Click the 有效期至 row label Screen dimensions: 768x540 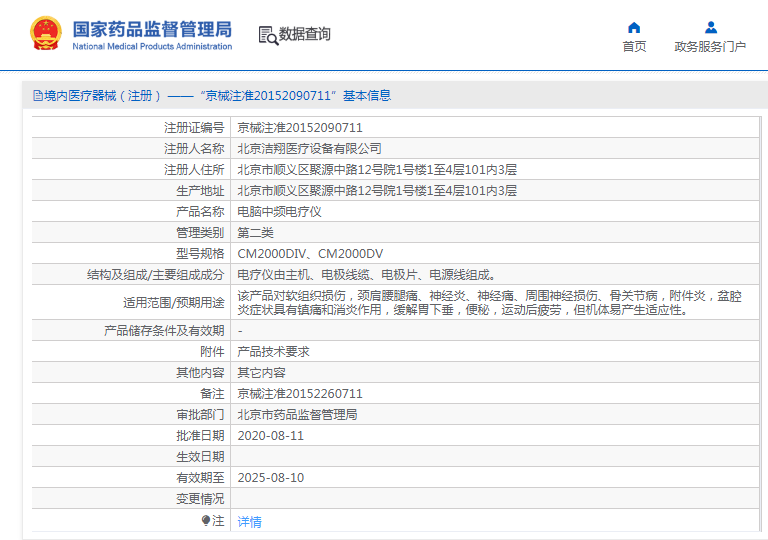(200, 478)
